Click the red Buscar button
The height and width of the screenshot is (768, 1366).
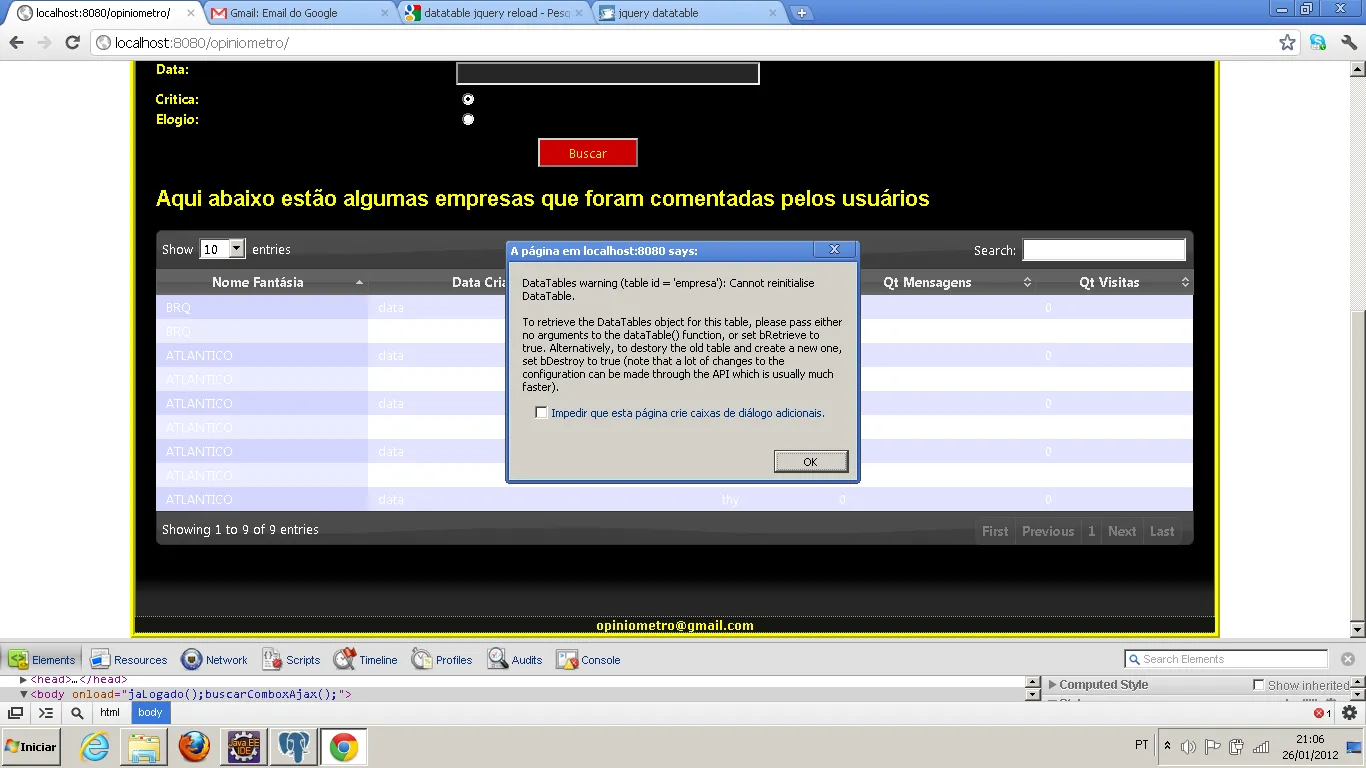click(588, 153)
